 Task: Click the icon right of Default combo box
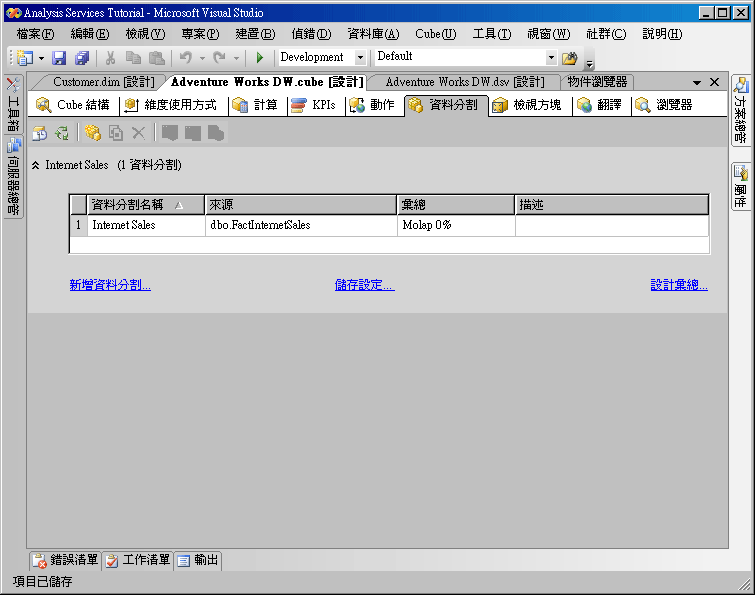(x=570, y=58)
